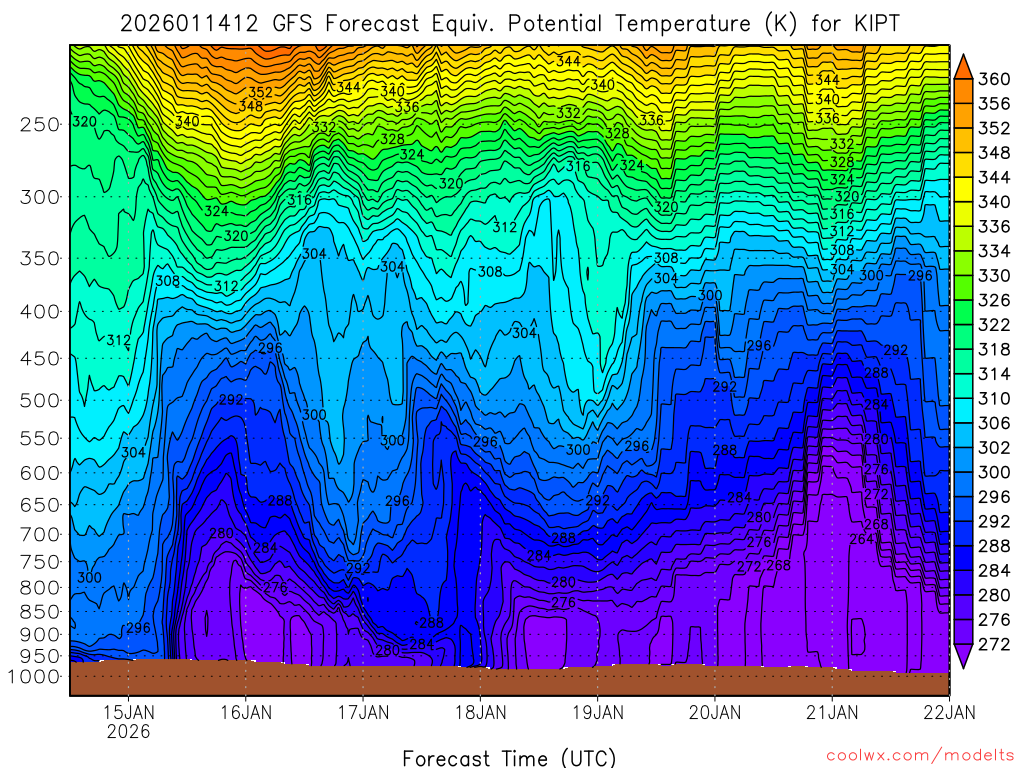Click the 322 value on the color legend
The height and width of the screenshot is (768, 1024).
tap(994, 325)
